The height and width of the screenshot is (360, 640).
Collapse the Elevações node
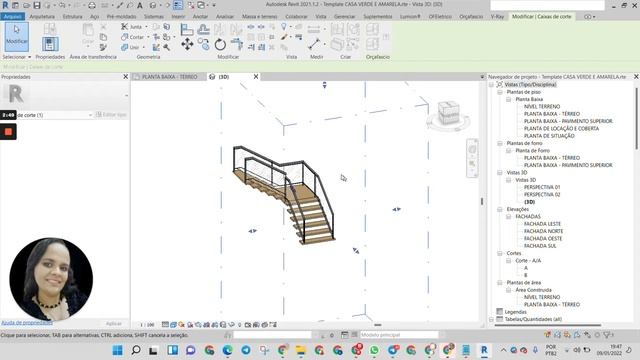point(500,209)
